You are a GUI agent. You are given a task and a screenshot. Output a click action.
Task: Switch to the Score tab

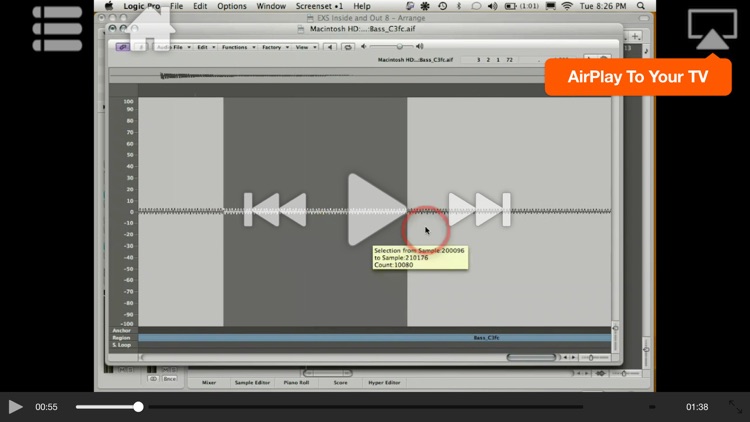click(340, 383)
